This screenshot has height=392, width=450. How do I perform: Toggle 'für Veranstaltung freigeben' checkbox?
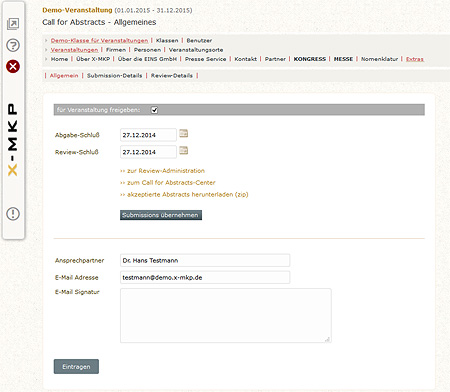click(154, 110)
